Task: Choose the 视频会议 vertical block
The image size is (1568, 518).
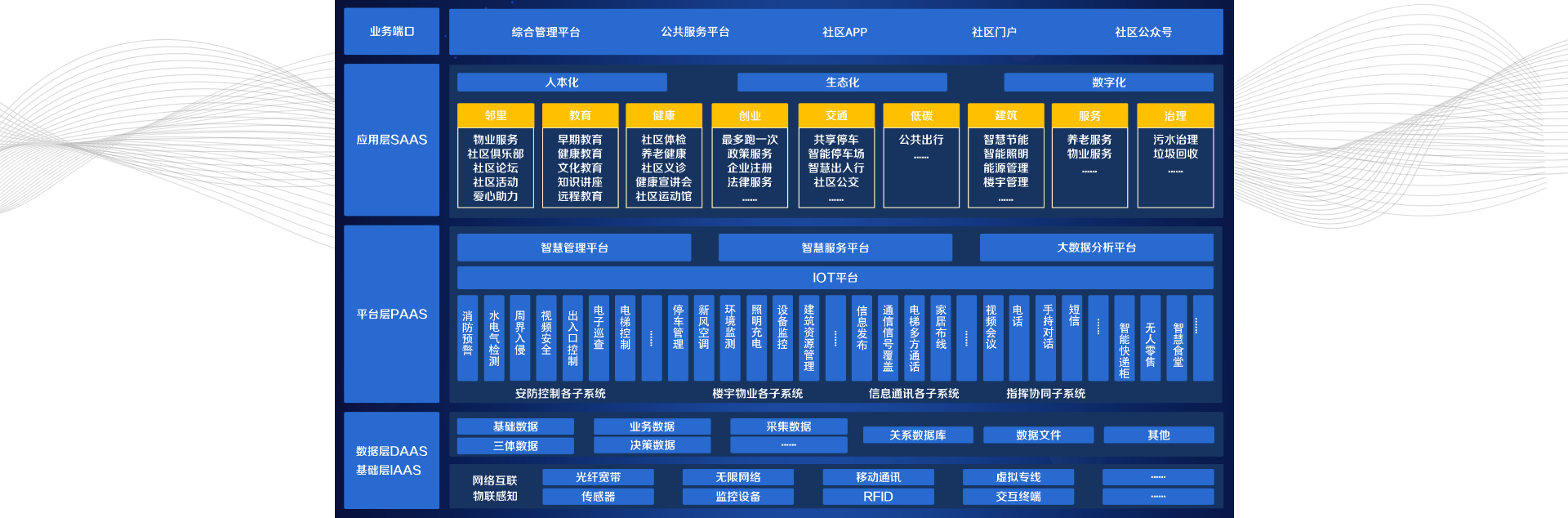Action: tap(991, 337)
